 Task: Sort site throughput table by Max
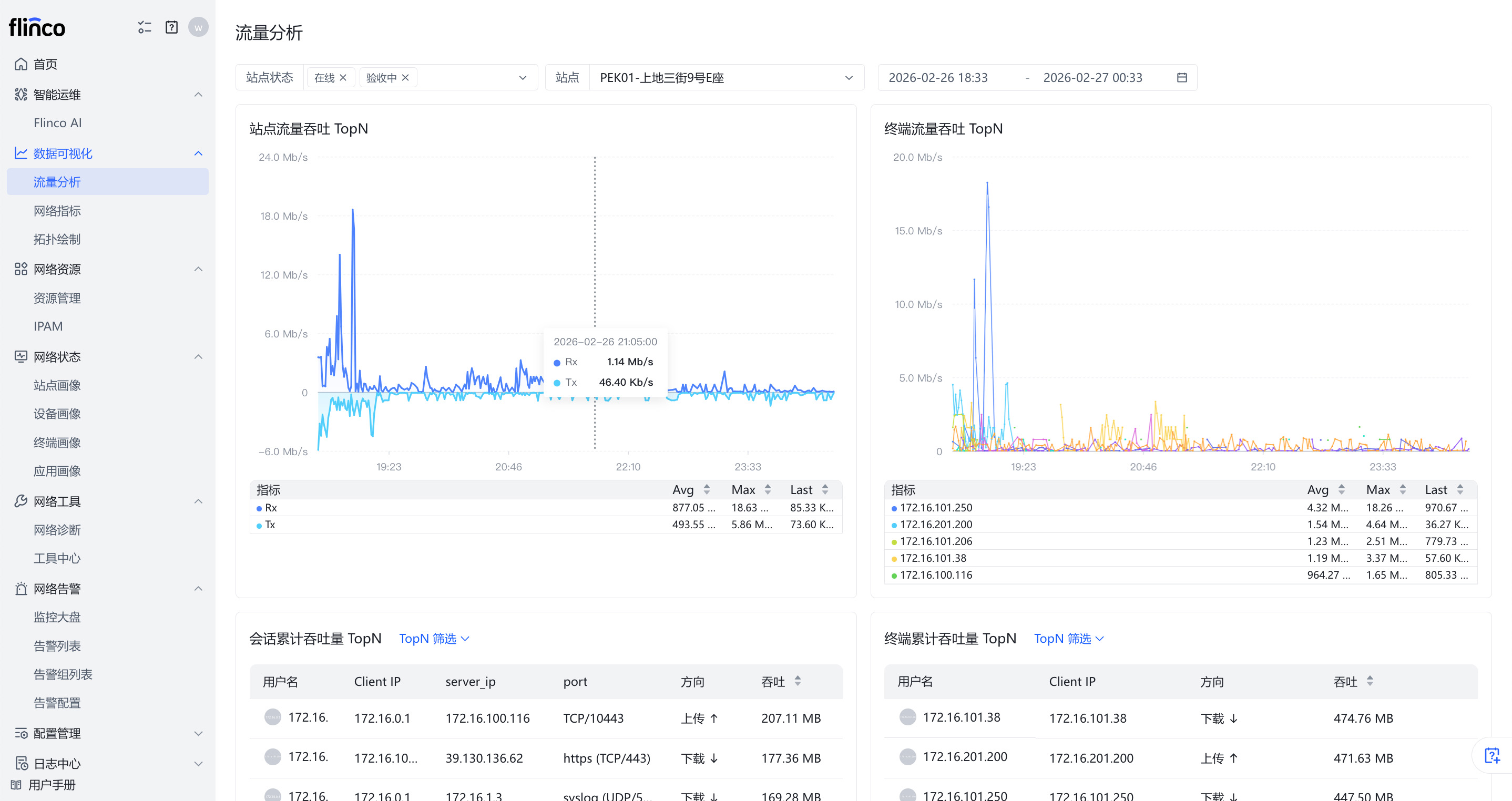(x=767, y=489)
